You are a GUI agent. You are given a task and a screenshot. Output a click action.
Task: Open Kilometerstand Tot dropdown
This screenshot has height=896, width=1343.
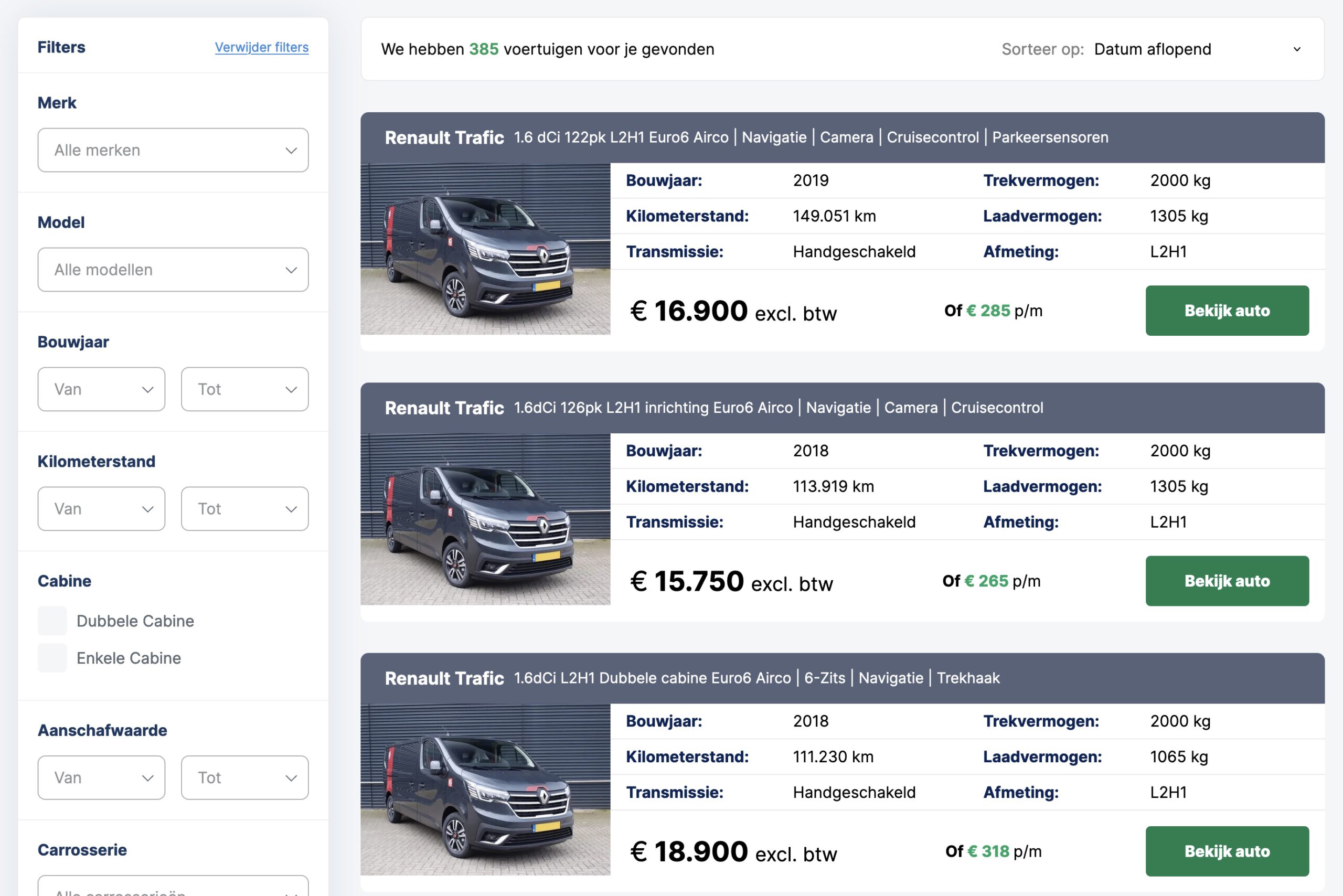pos(245,508)
